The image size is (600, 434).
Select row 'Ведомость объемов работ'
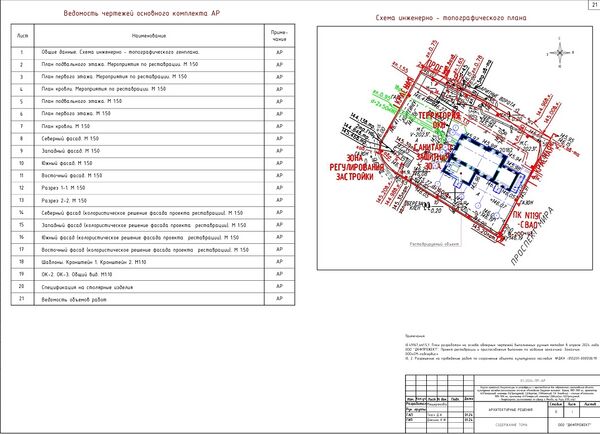tap(153, 299)
